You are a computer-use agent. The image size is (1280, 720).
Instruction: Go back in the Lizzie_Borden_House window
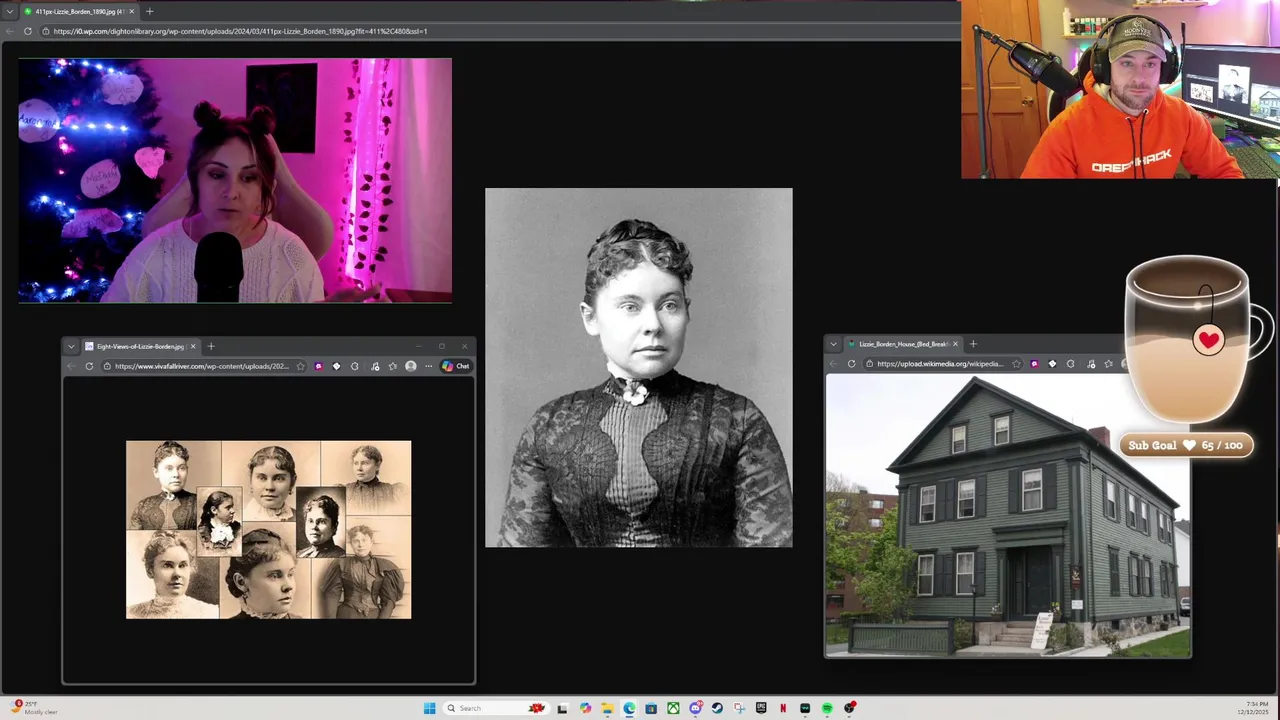pos(833,364)
